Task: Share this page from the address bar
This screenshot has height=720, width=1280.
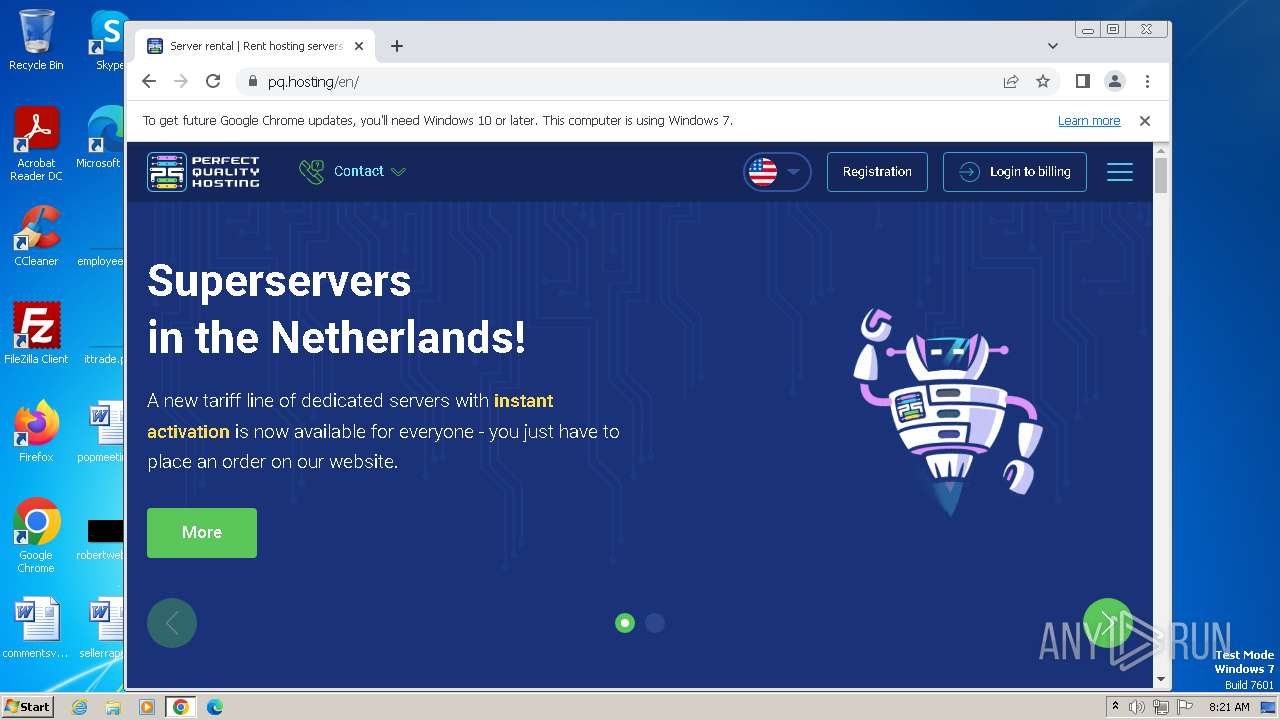Action: tap(1011, 82)
